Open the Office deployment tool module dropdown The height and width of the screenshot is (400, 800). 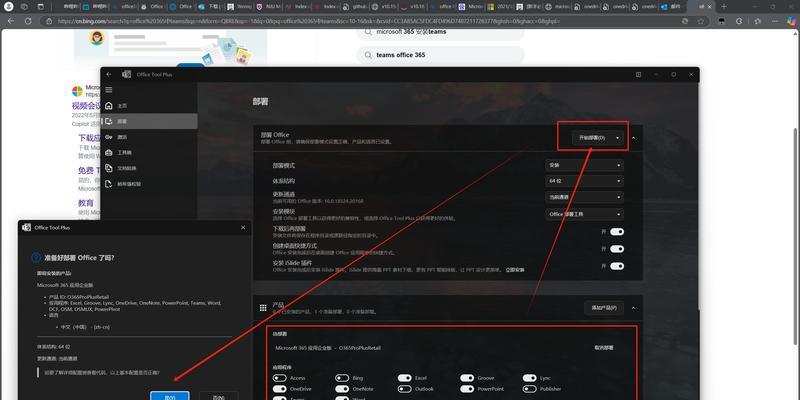pyautogui.click(x=584, y=214)
